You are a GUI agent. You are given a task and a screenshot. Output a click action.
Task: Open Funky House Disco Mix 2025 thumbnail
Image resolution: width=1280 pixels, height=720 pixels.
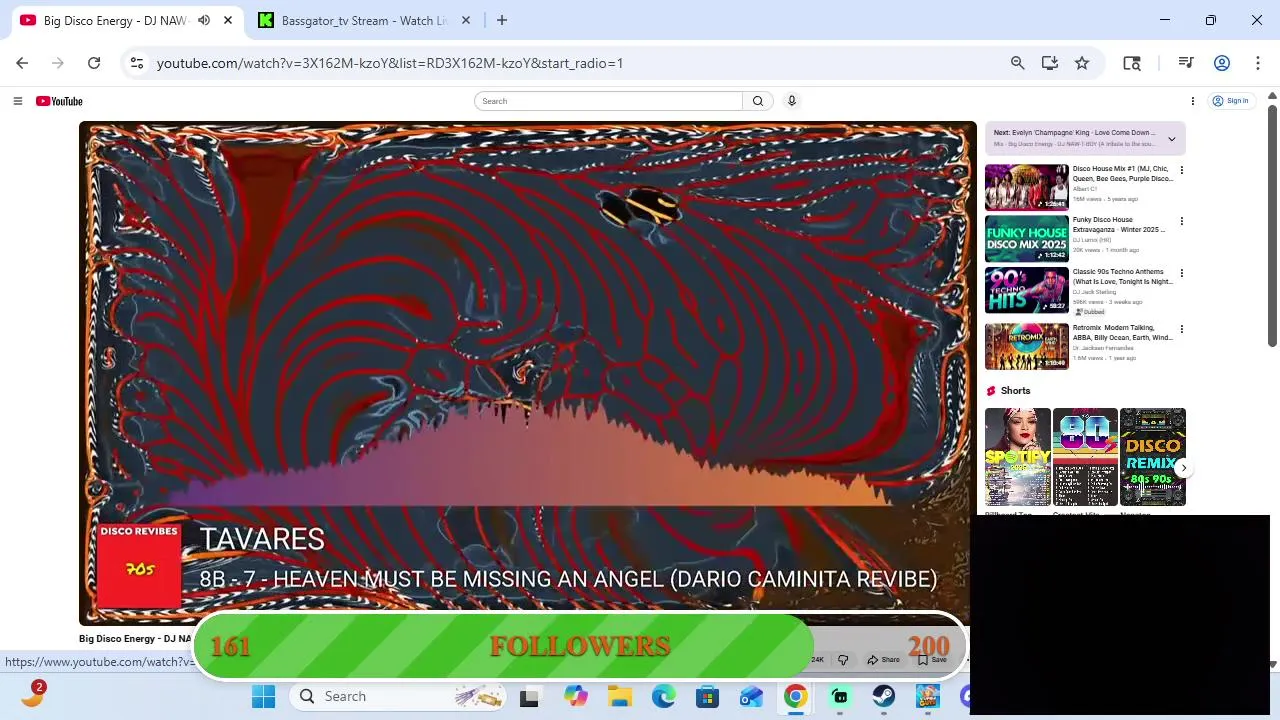(x=1026, y=239)
